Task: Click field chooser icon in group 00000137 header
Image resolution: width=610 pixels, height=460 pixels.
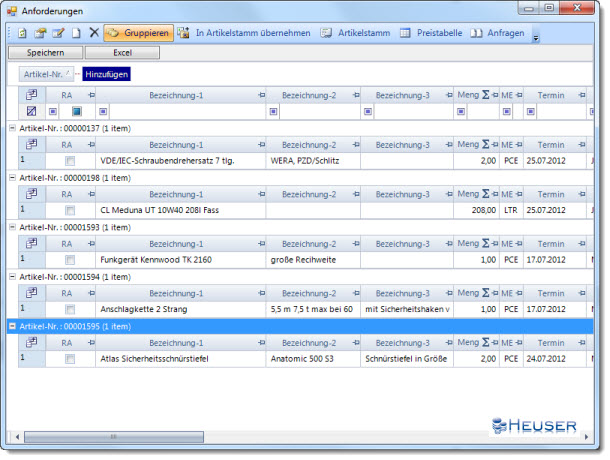Action: click(32, 145)
